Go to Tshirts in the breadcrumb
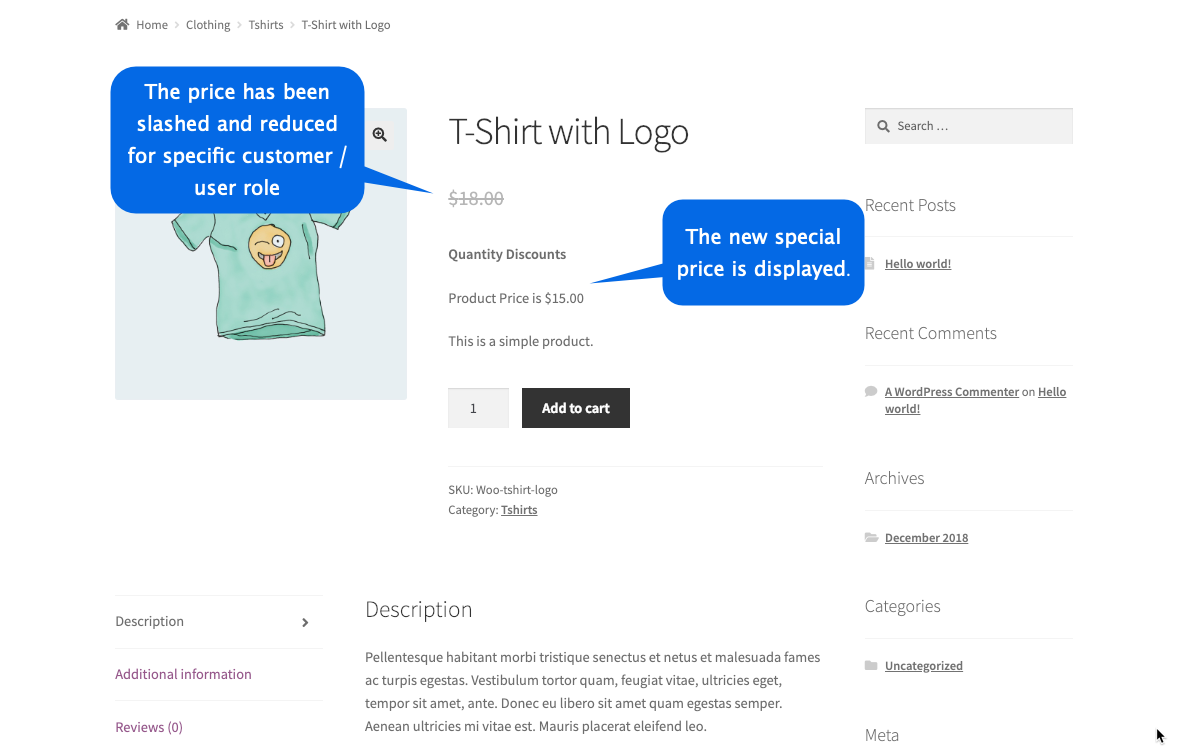The height and width of the screenshot is (751, 1193). (x=266, y=25)
